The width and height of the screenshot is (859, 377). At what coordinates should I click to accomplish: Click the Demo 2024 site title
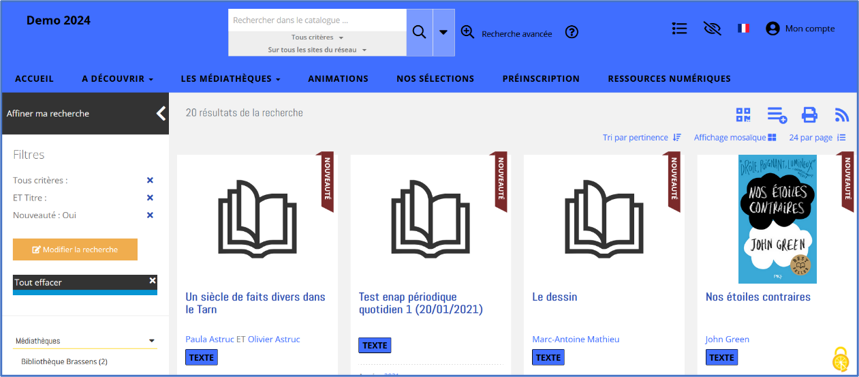tap(59, 21)
